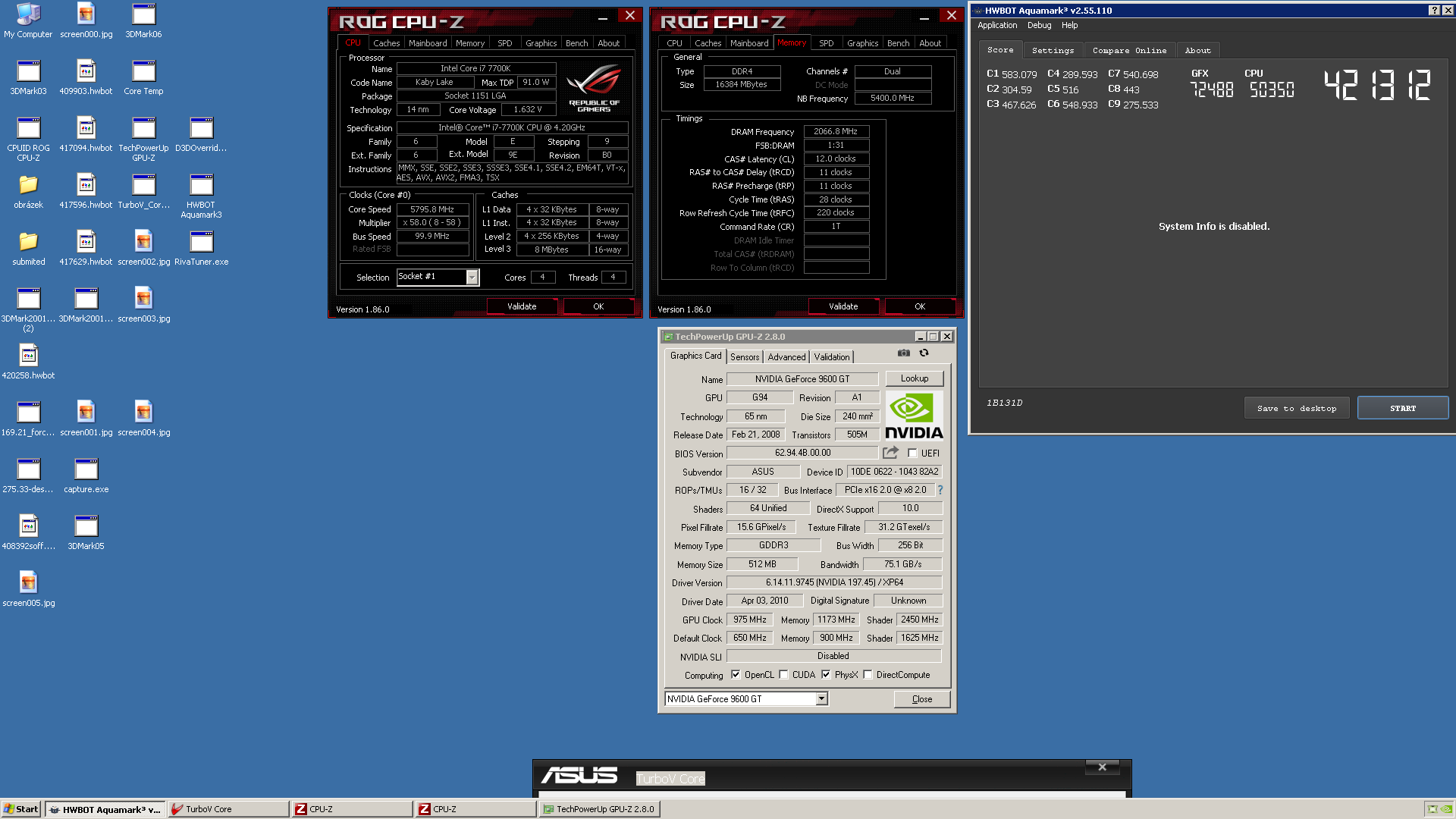Click Validate in left CPU-Z window
This screenshot has height=819, width=1456.
click(x=522, y=306)
